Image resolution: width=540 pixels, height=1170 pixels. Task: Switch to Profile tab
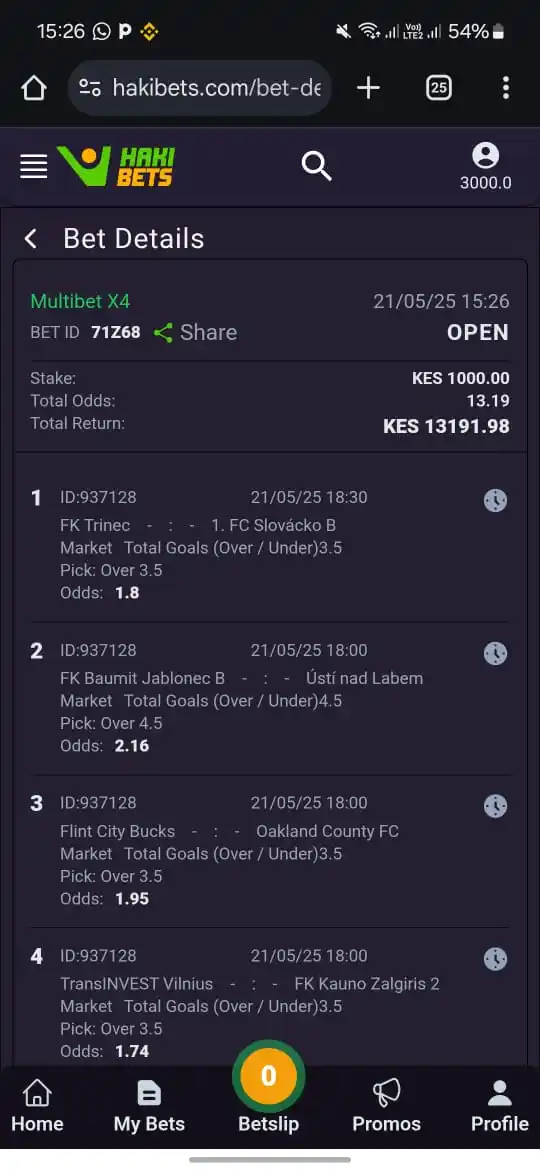coord(500,1107)
